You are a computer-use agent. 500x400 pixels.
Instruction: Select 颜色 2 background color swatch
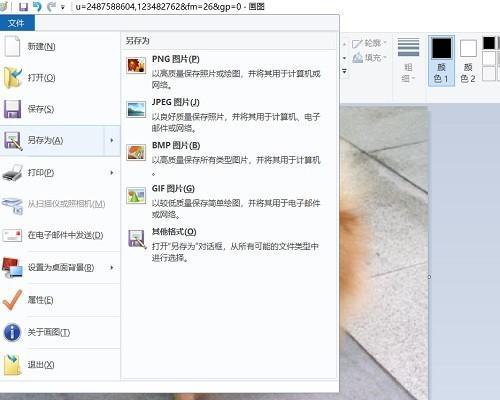468,61
